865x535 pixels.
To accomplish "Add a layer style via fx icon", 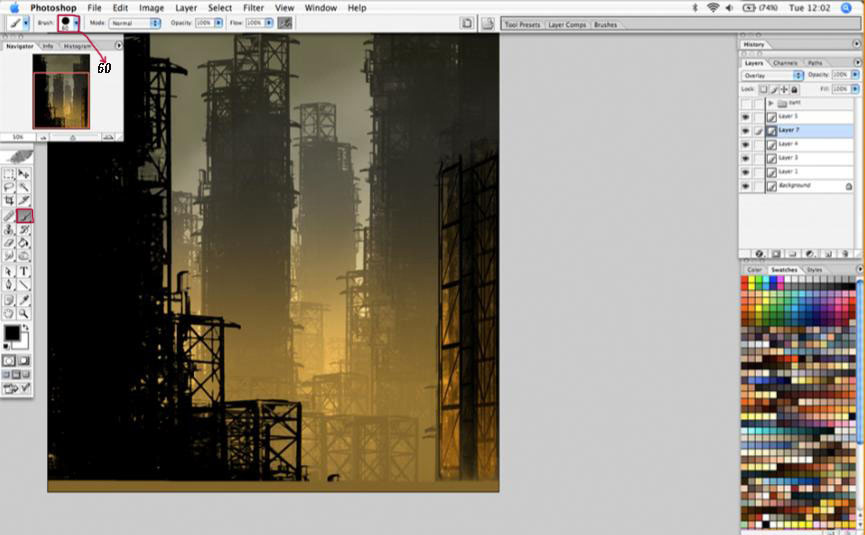I will [760, 254].
